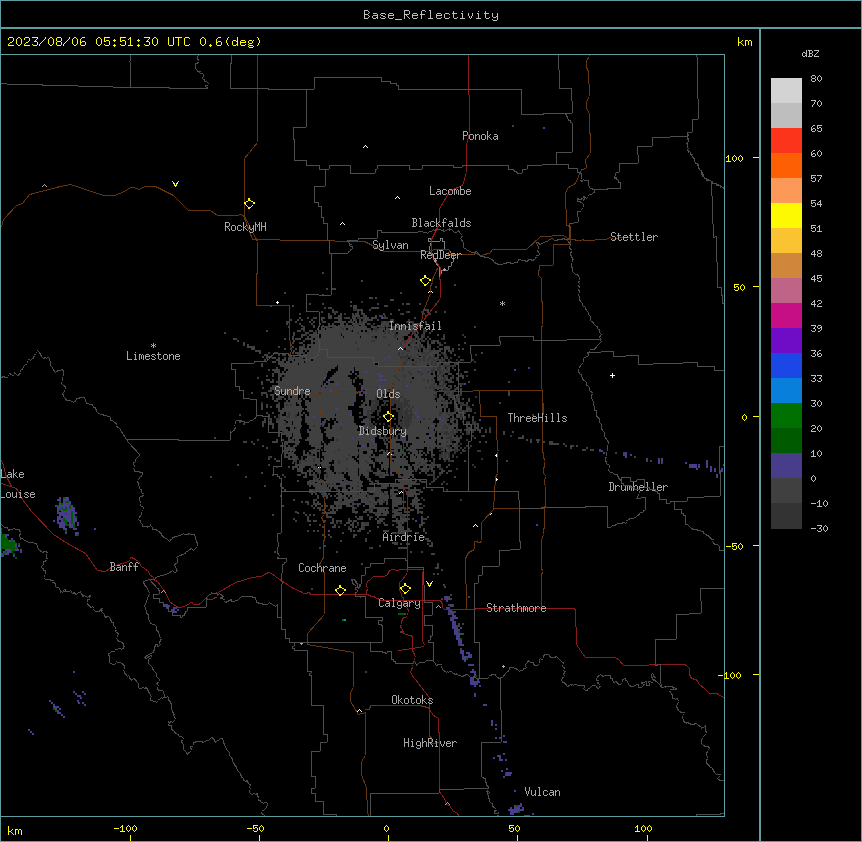Click the Blackfalds city label

(441, 223)
